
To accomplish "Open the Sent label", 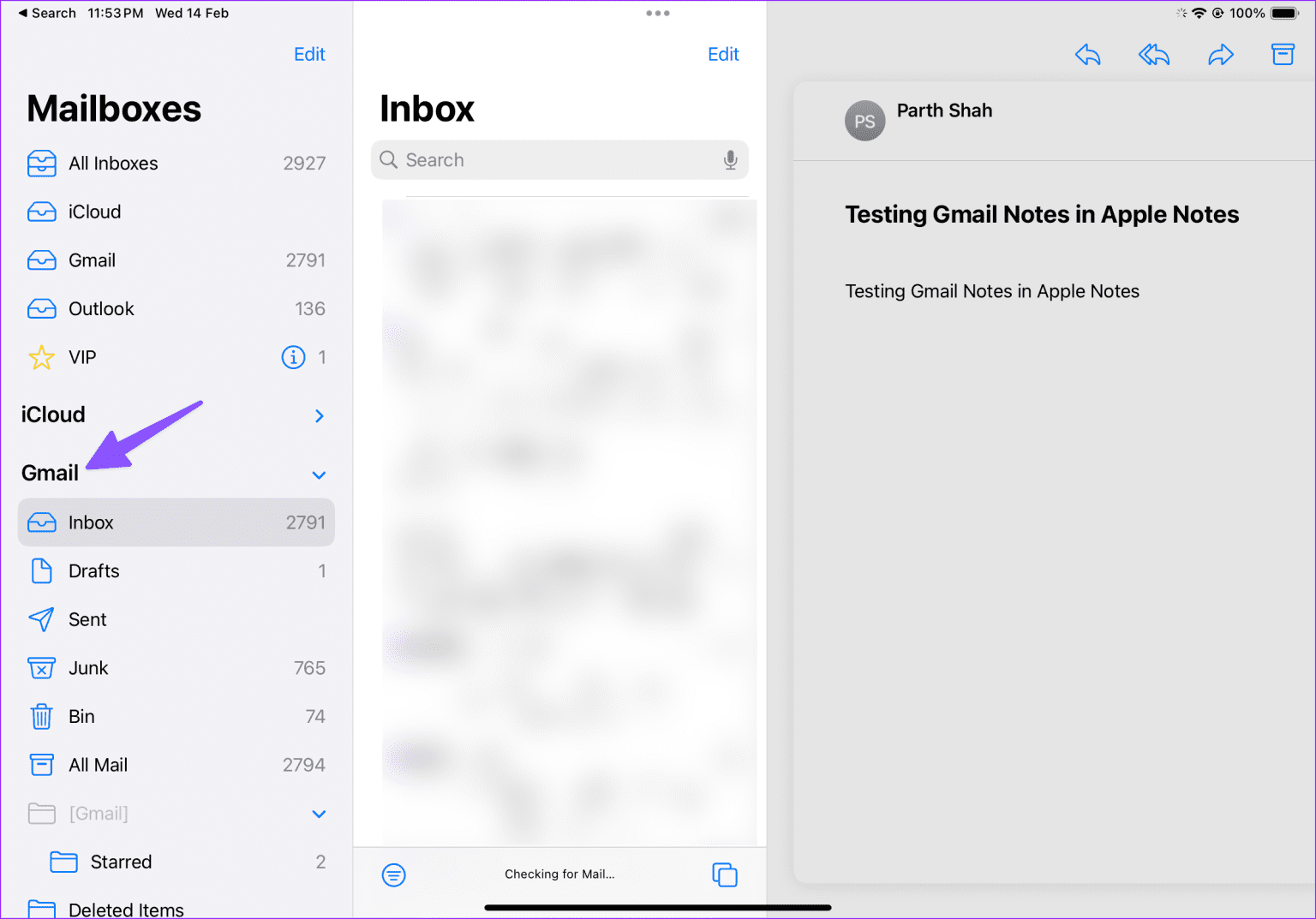I will pos(87,619).
